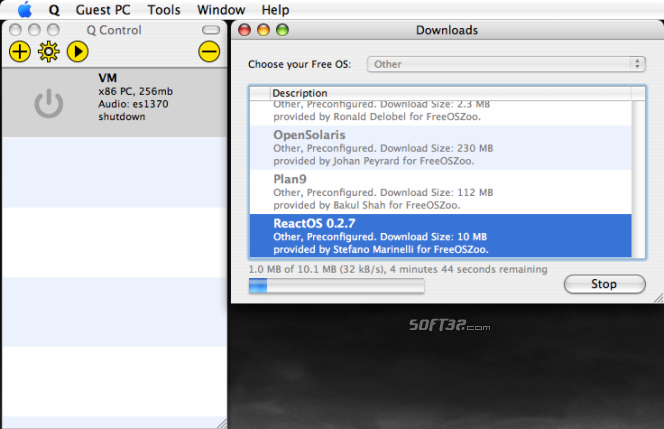
Task: Open the Window menu
Action: (x=221, y=10)
